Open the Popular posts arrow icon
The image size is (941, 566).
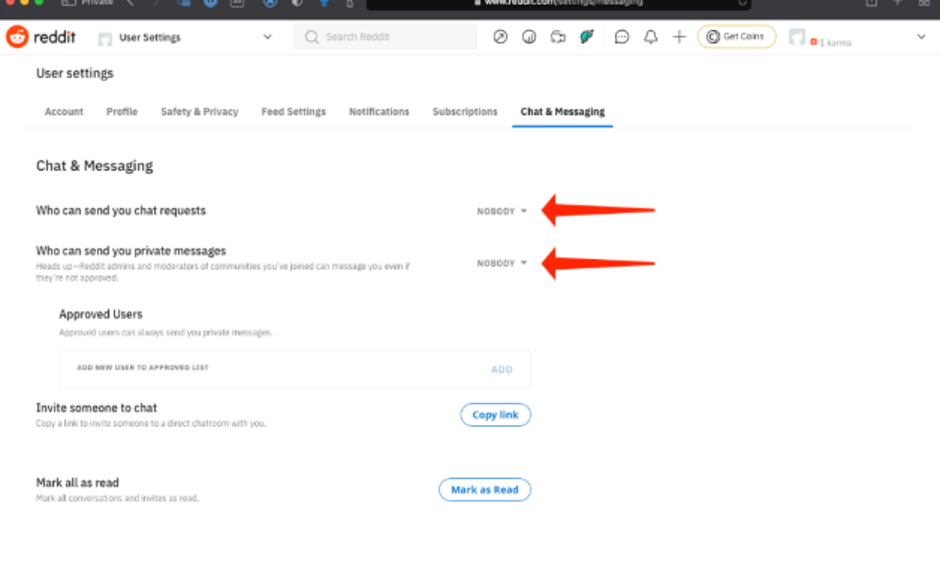coord(501,37)
